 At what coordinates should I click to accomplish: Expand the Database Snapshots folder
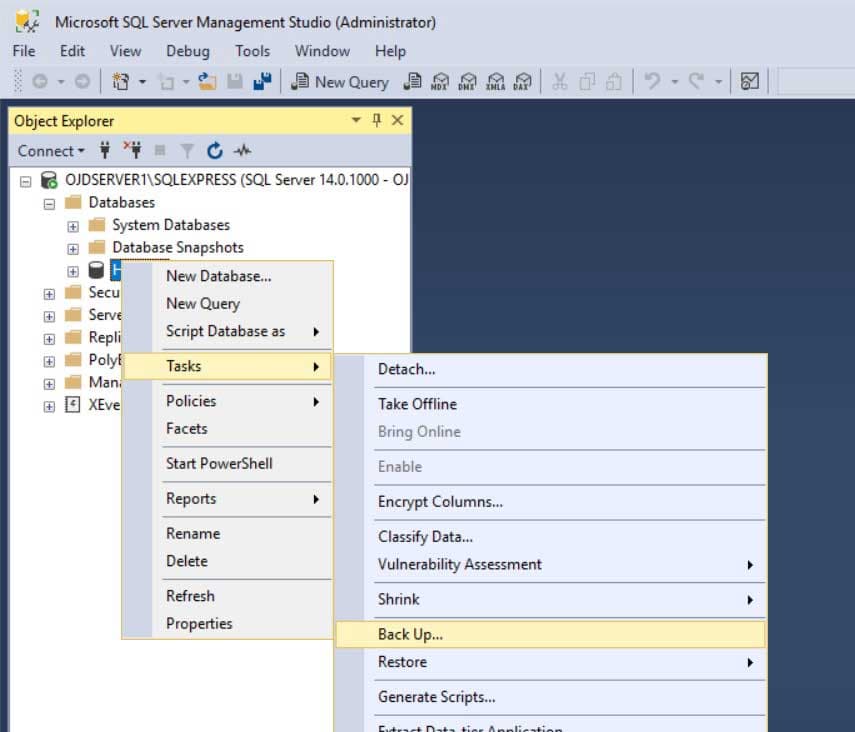click(x=73, y=249)
